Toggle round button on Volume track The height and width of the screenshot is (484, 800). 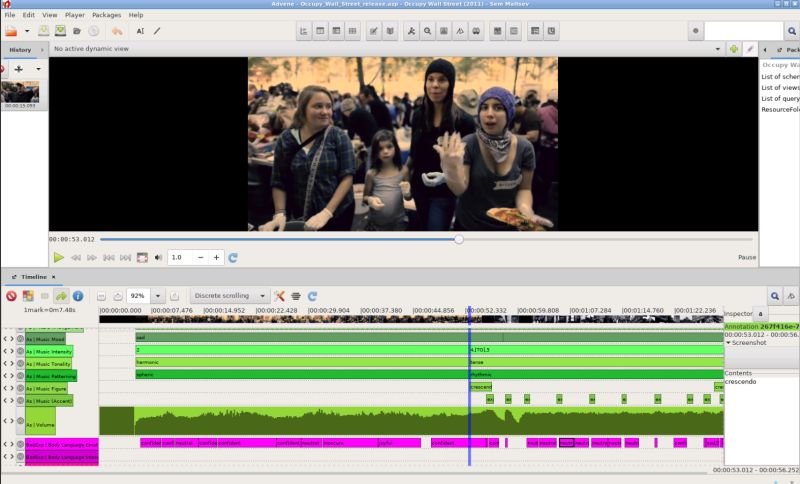20,421
